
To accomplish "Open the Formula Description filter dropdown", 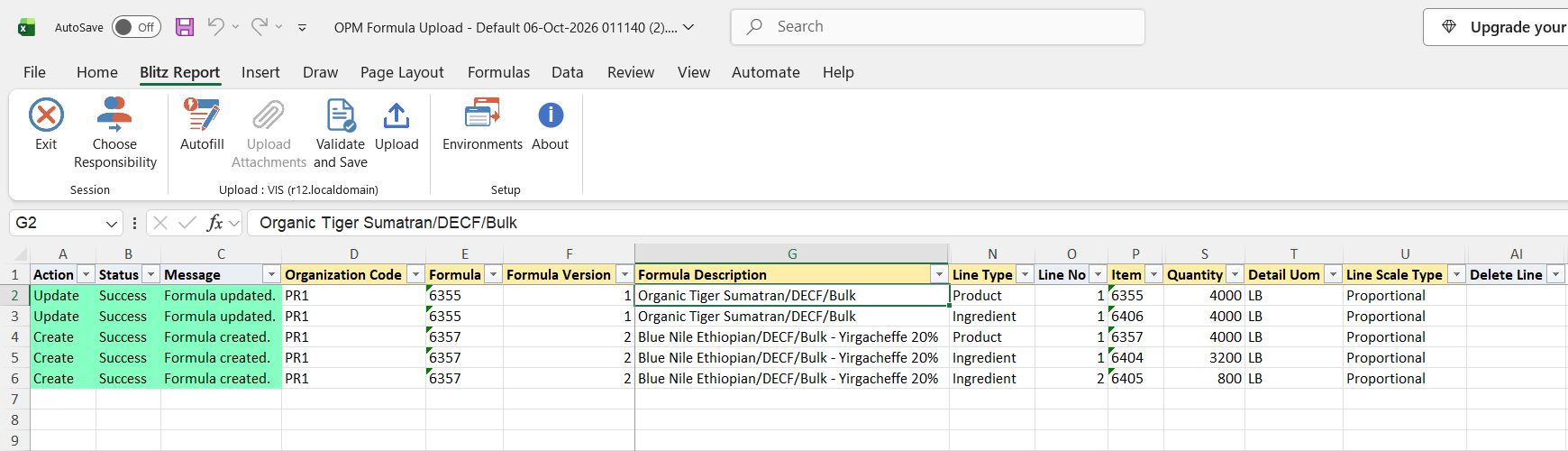I will click(939, 274).
